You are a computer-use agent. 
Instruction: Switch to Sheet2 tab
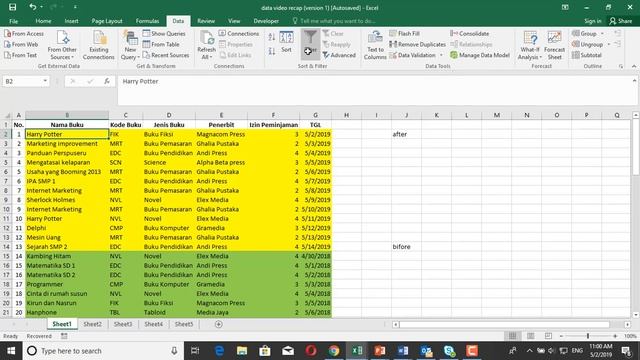[x=93, y=324]
